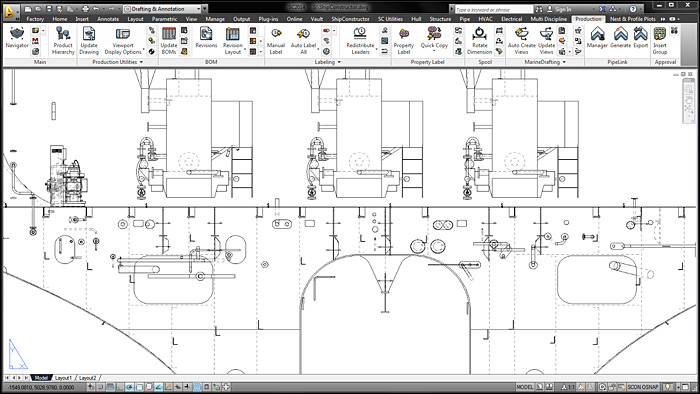This screenshot has height=394, width=700.
Task: Open the ShipConstructor ribbon tab
Action: click(x=350, y=19)
